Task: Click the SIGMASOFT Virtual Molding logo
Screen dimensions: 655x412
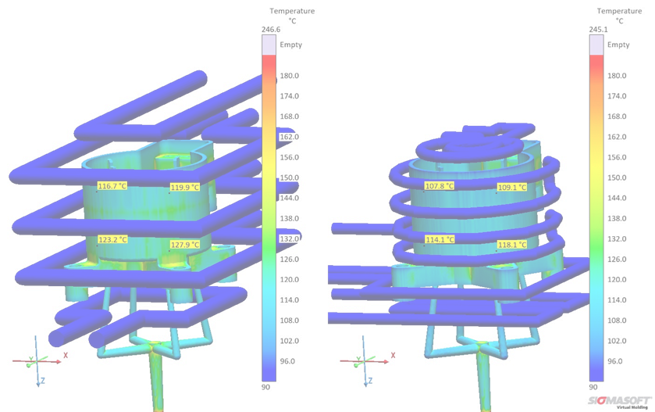Action: (618, 399)
